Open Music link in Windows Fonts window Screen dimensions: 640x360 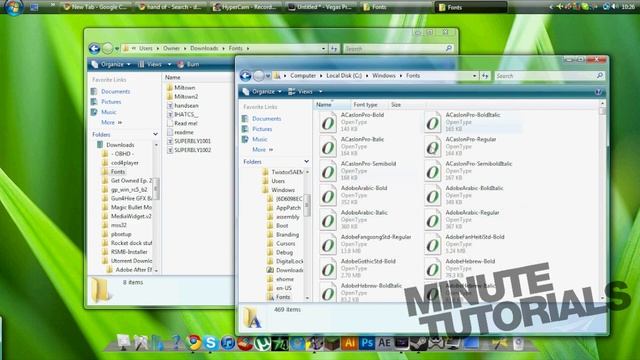tap(260, 140)
